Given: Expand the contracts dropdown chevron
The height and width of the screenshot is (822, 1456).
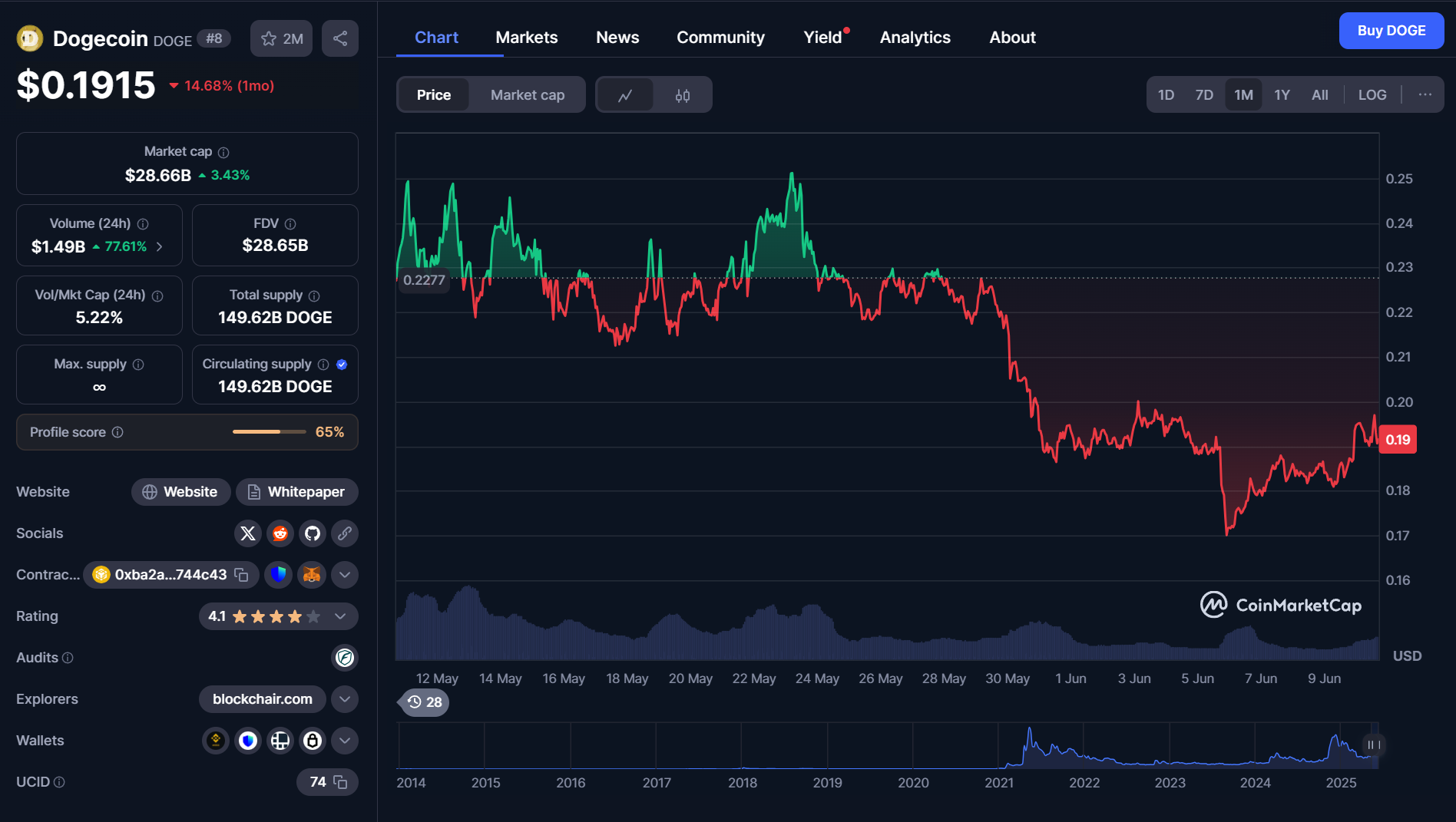Looking at the screenshot, I should 345,575.
